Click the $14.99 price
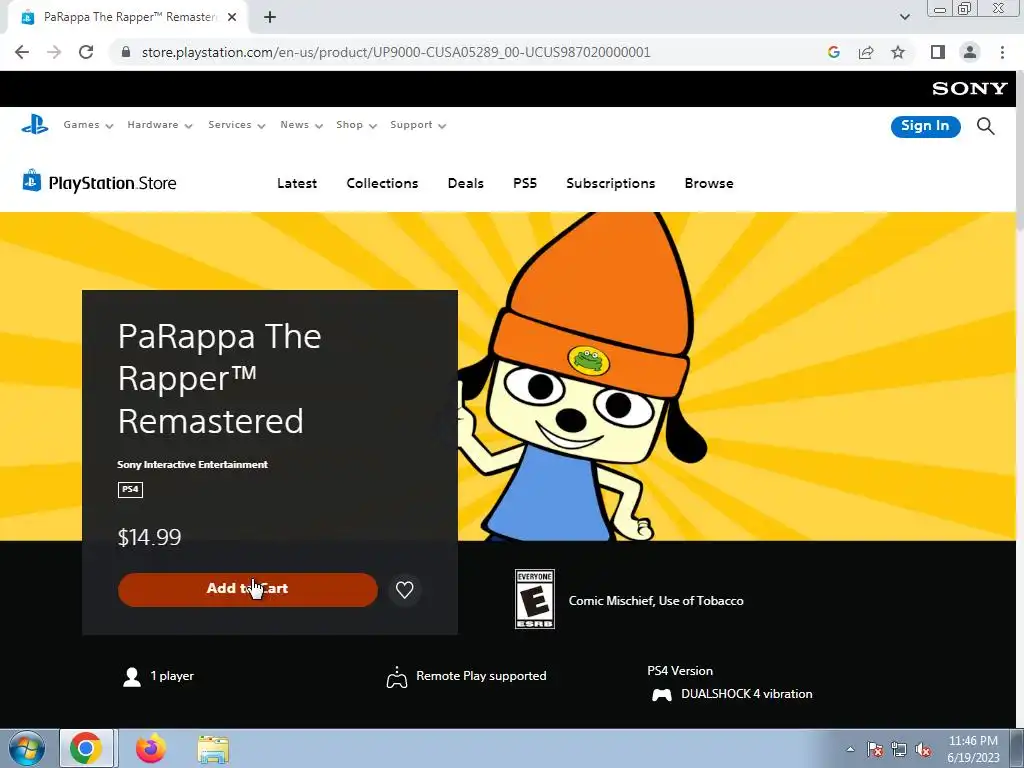 click(x=150, y=537)
